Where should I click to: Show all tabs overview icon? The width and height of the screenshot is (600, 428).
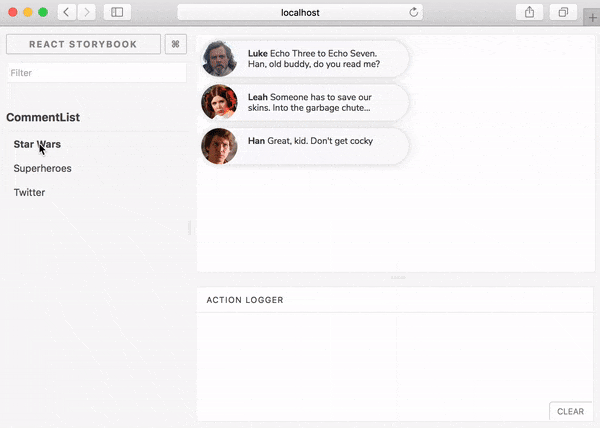coord(563,12)
